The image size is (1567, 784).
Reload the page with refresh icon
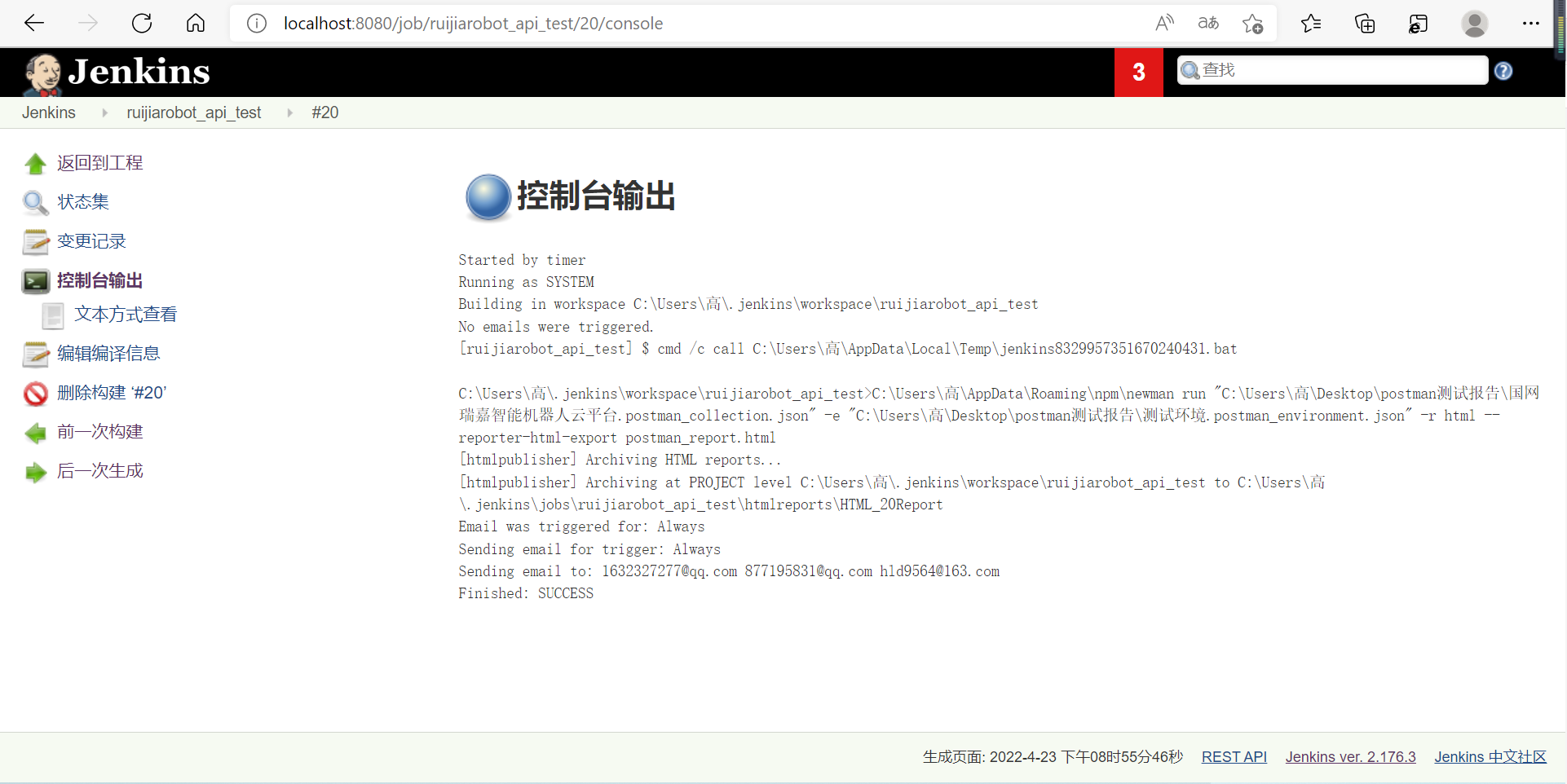point(142,23)
